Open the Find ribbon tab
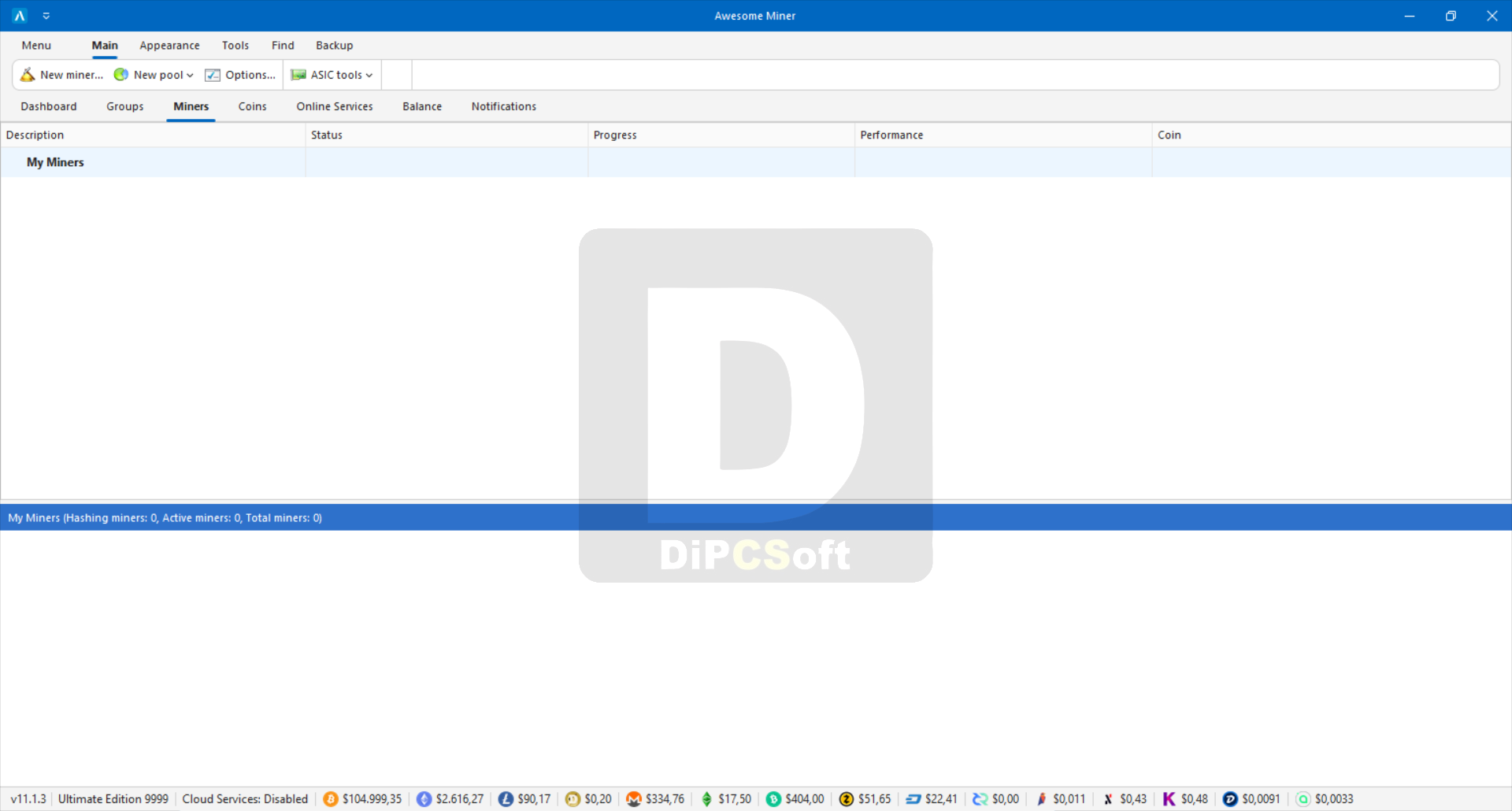 coord(283,46)
